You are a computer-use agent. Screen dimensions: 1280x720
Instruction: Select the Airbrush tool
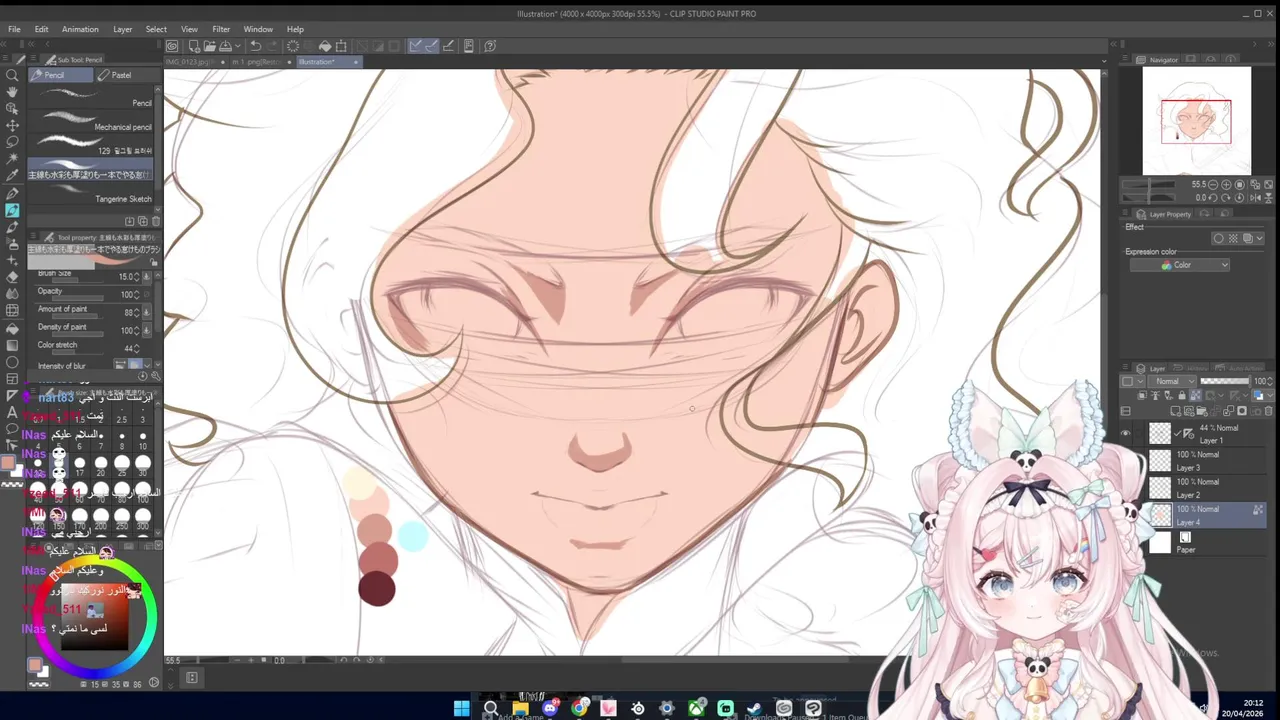tap(12, 244)
